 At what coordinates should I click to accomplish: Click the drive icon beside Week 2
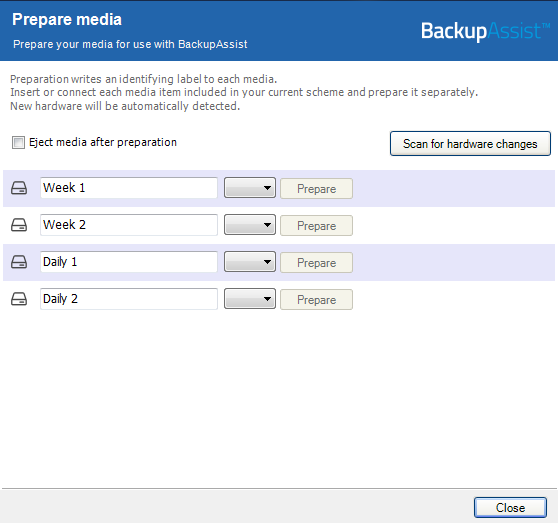pos(19,225)
